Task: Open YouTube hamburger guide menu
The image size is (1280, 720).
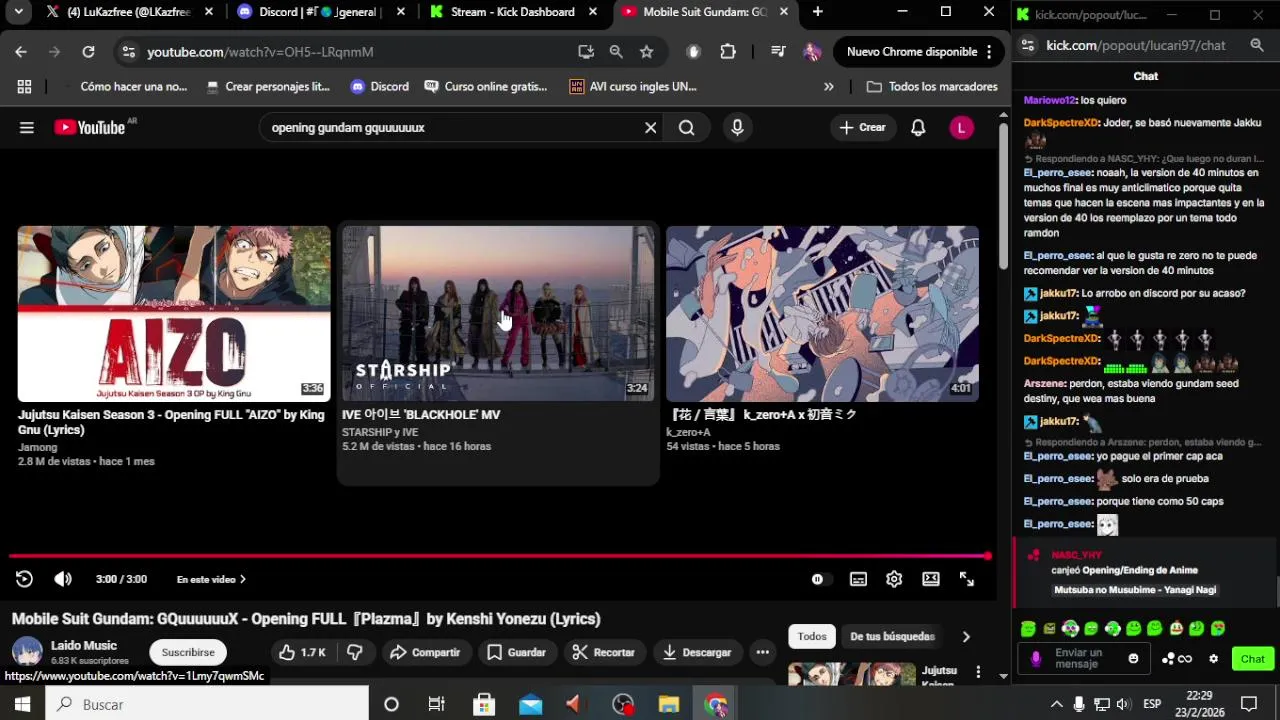Action: 27,128
